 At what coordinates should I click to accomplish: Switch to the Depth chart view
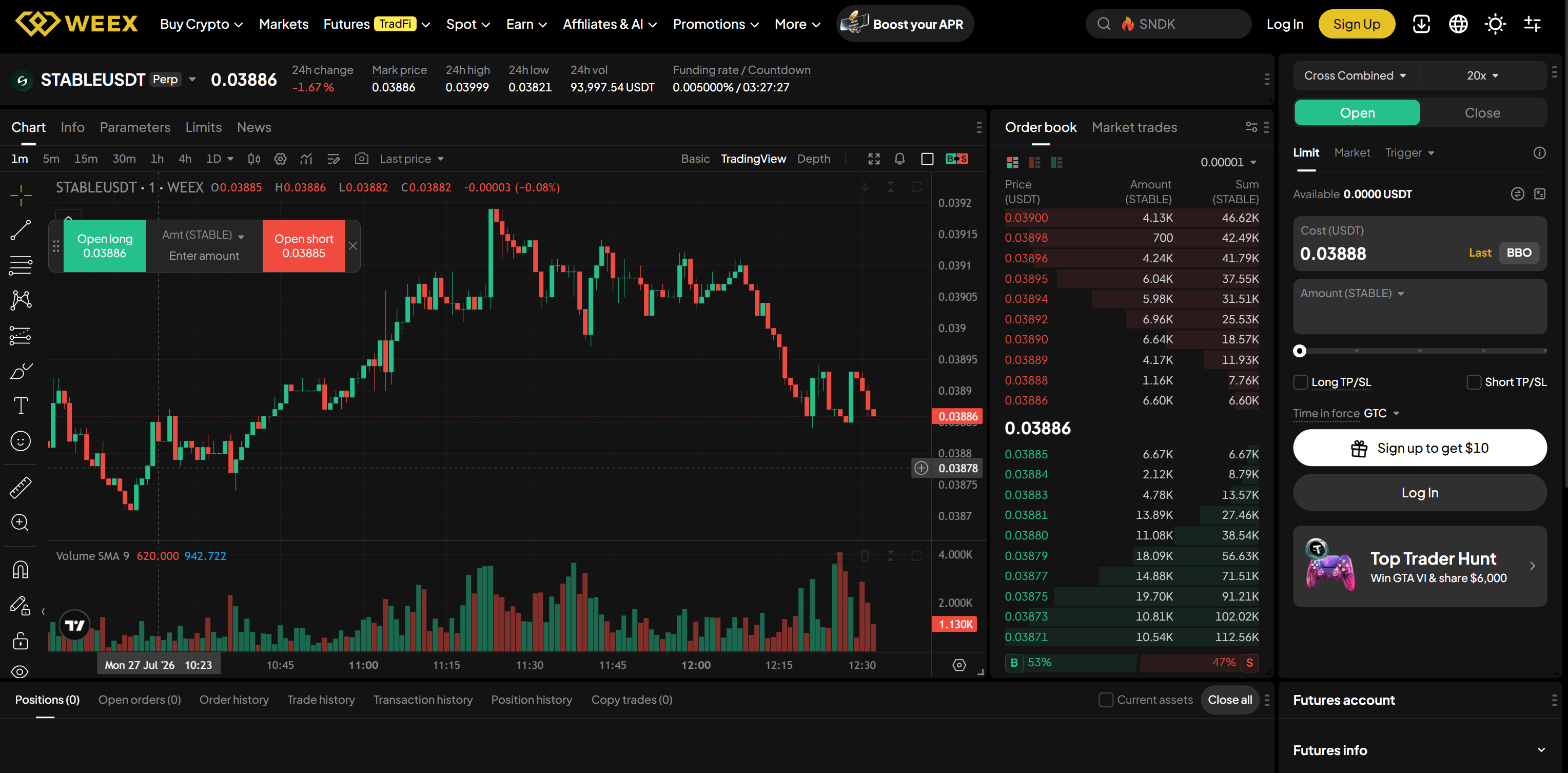(x=813, y=159)
